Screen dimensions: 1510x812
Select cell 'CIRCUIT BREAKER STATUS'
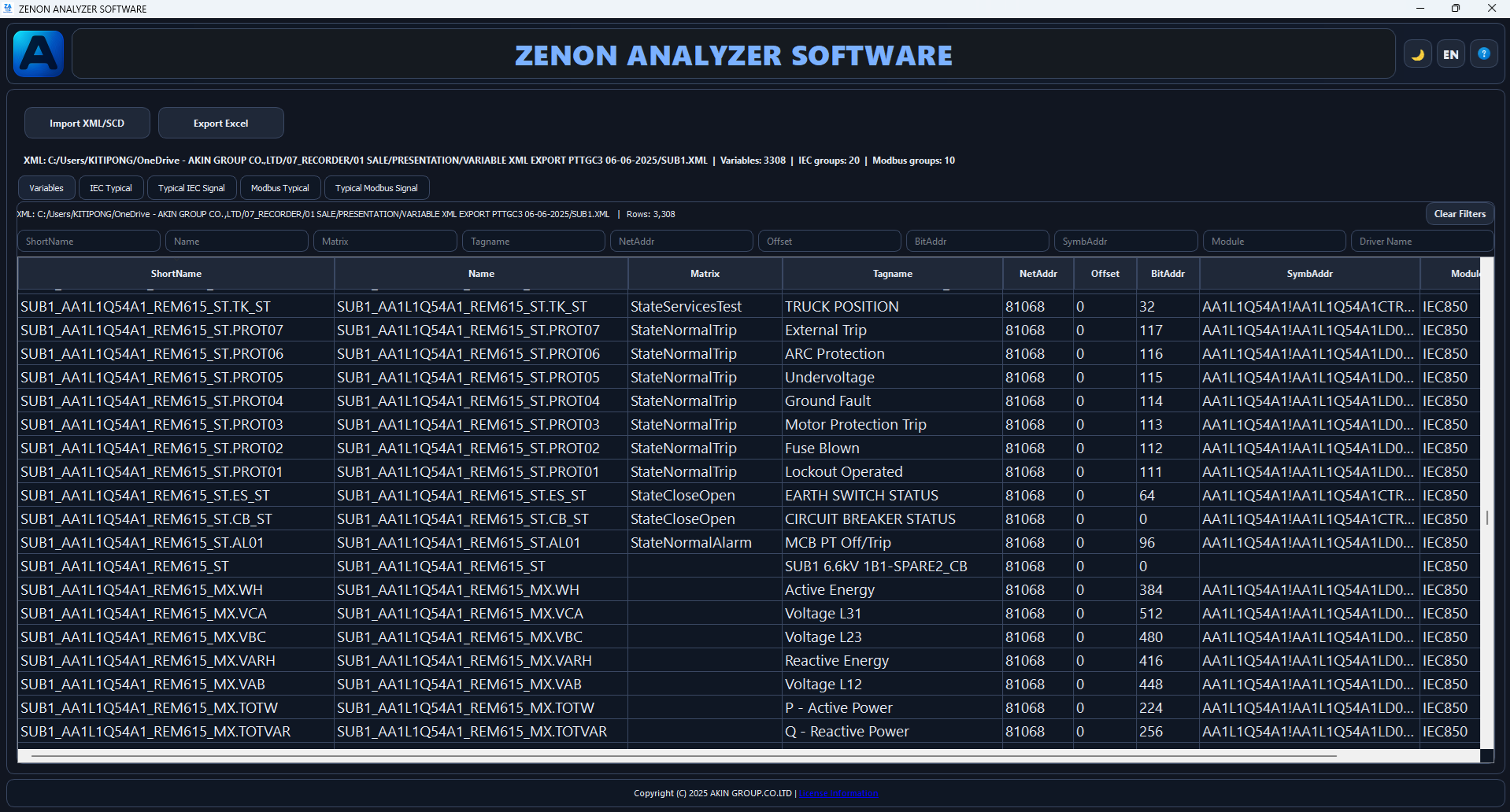893,519
